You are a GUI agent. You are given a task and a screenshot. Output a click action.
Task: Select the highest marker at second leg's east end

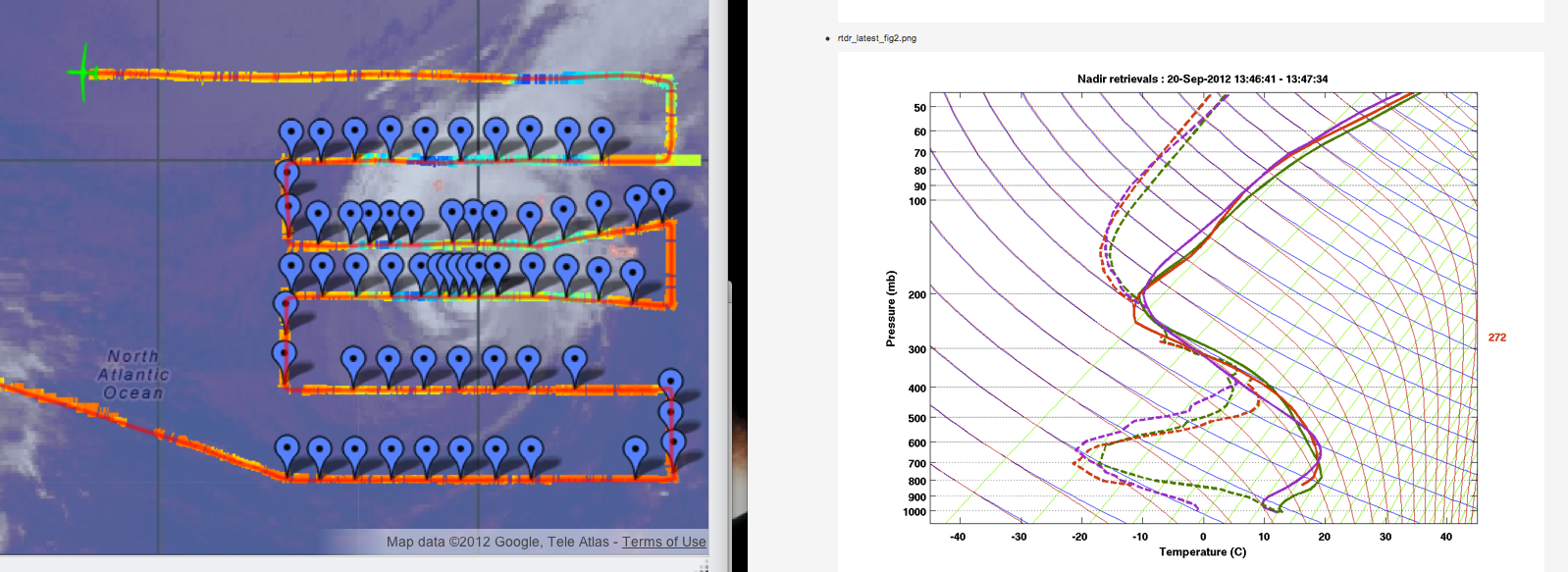click(662, 194)
